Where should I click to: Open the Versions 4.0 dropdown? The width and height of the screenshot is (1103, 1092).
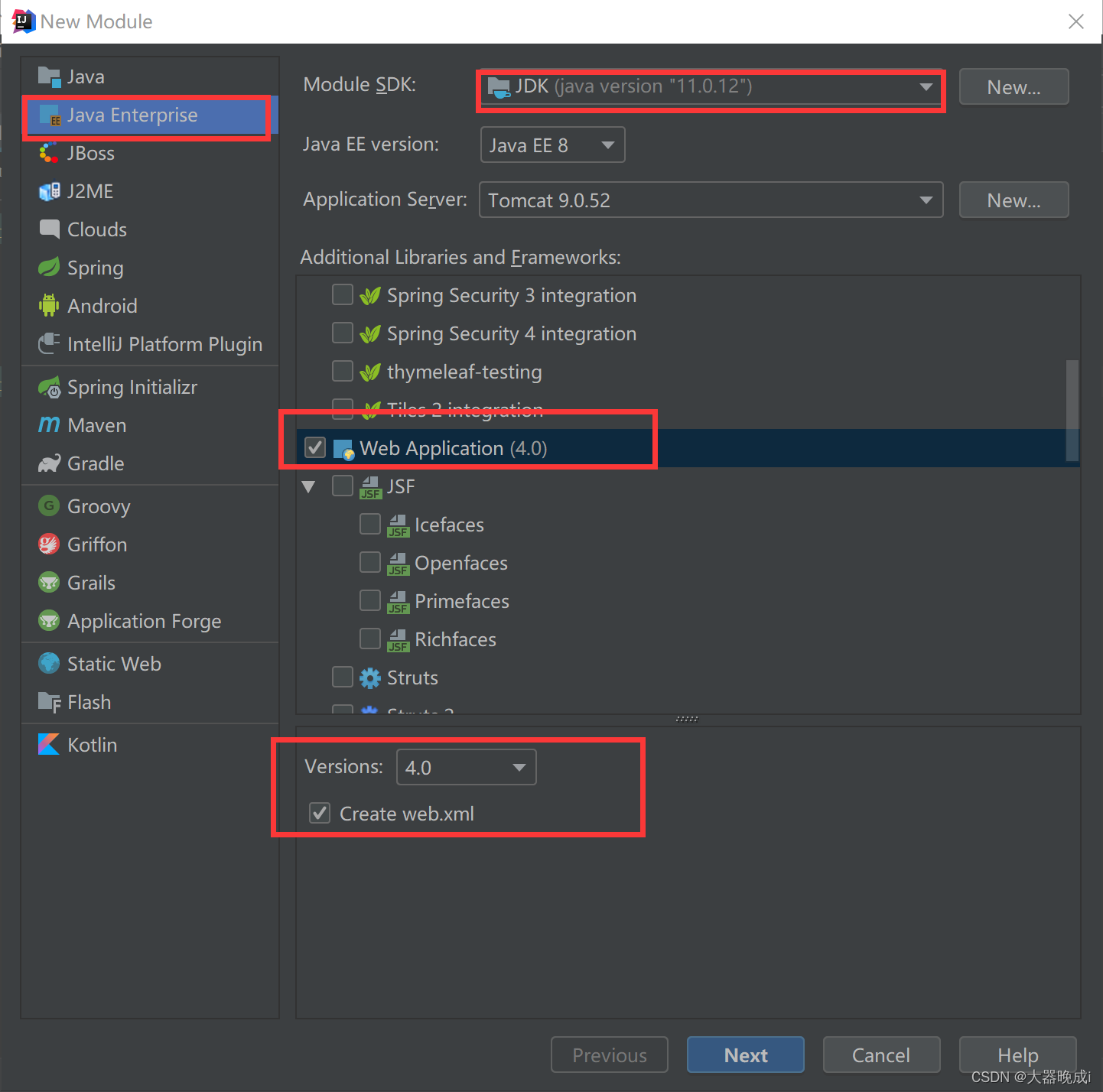466,767
